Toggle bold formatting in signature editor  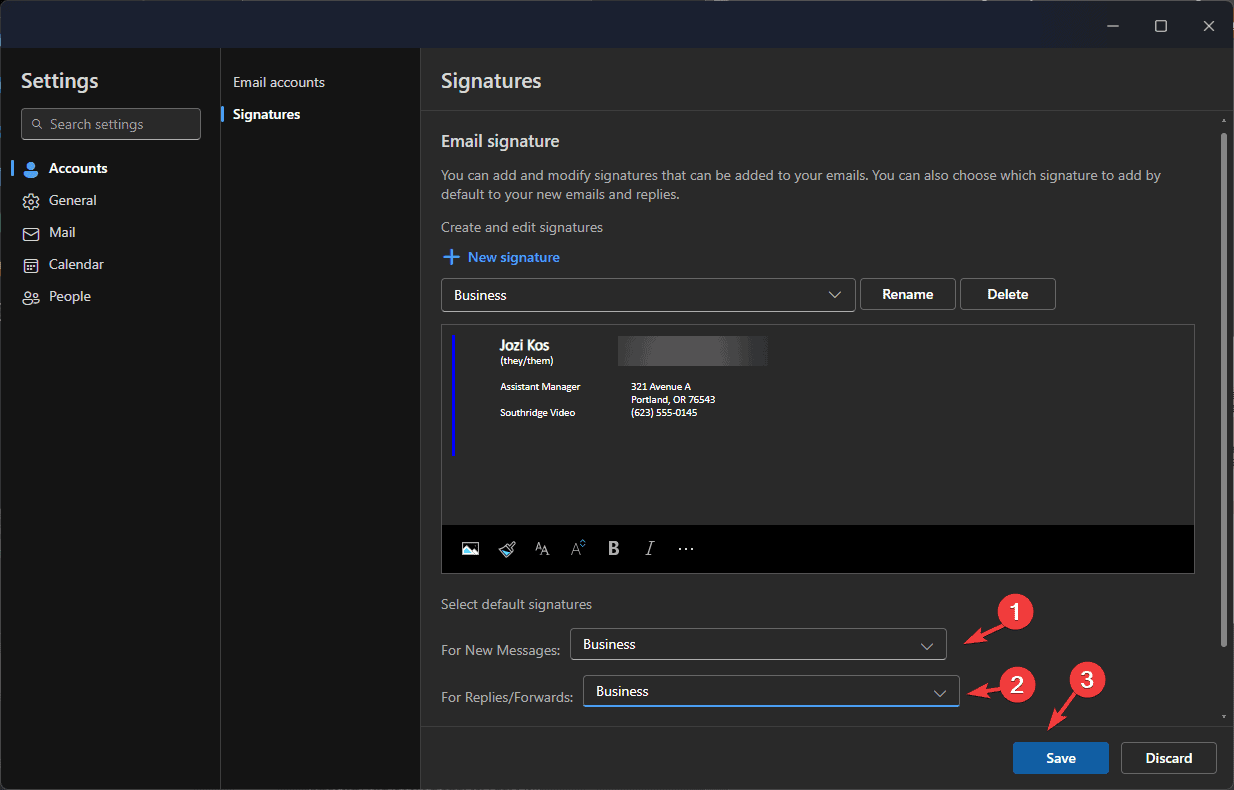(x=614, y=548)
